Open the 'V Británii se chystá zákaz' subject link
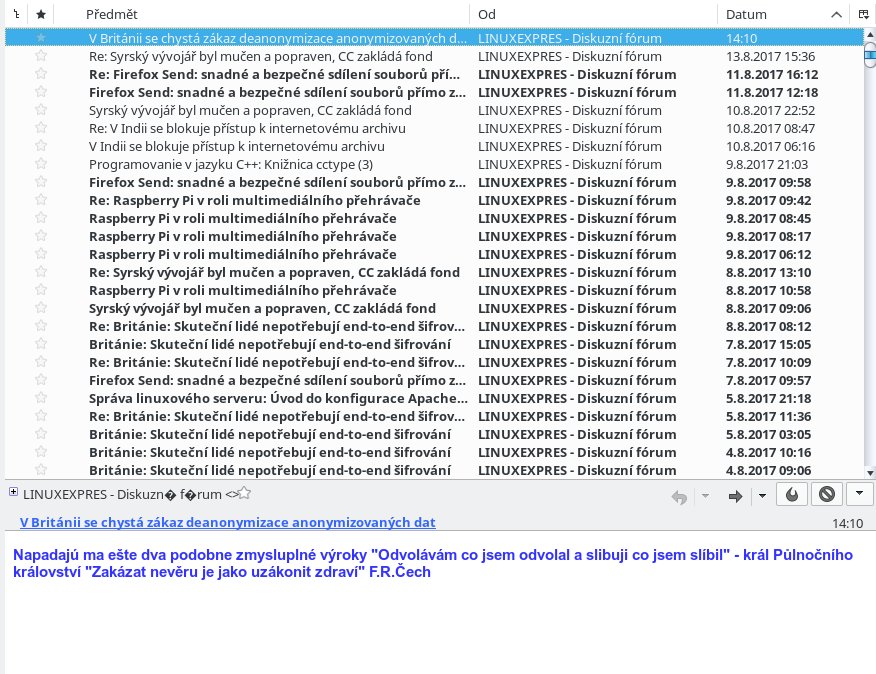876x674 pixels. [227, 522]
